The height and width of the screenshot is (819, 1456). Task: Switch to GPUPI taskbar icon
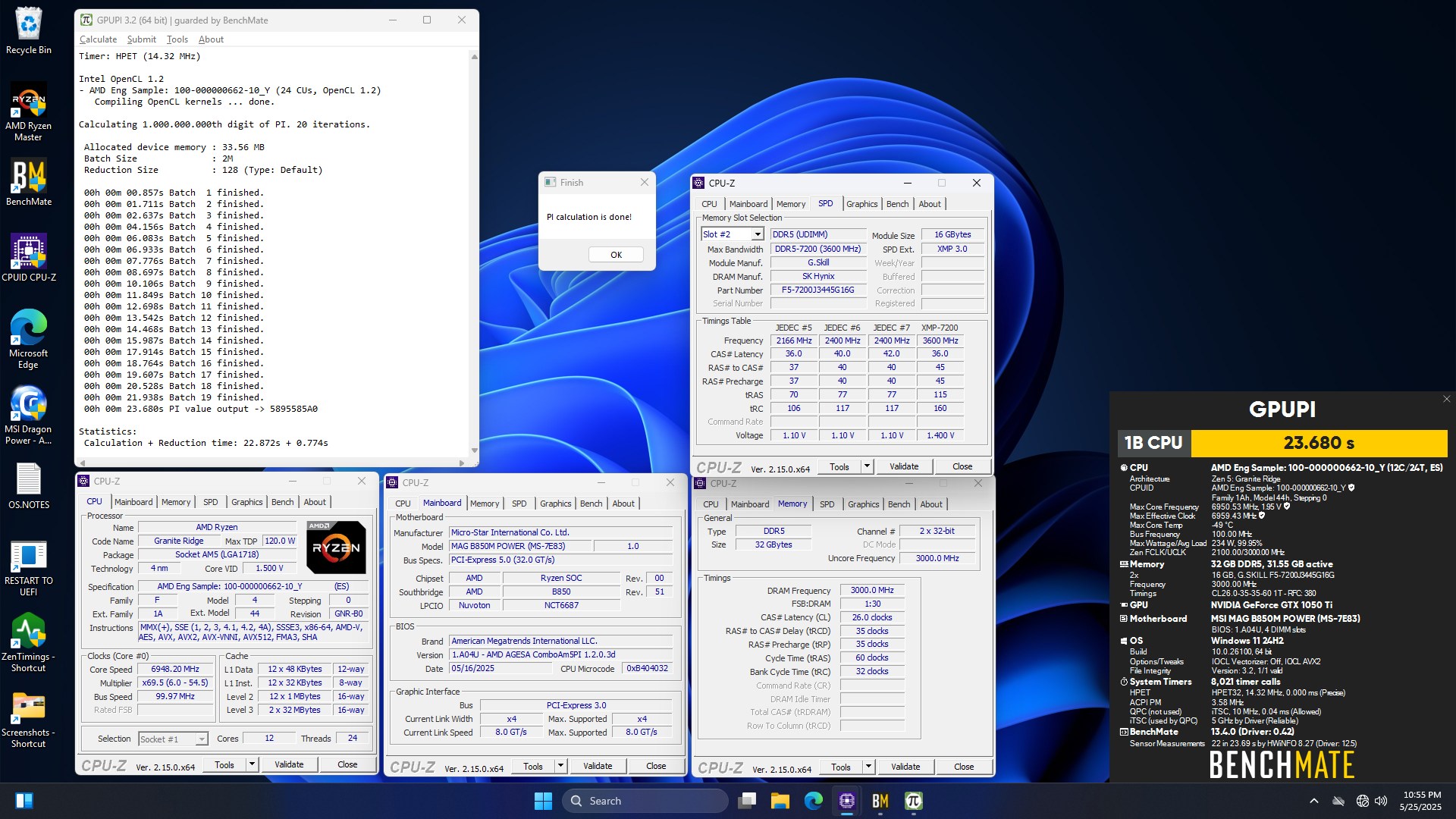914,801
